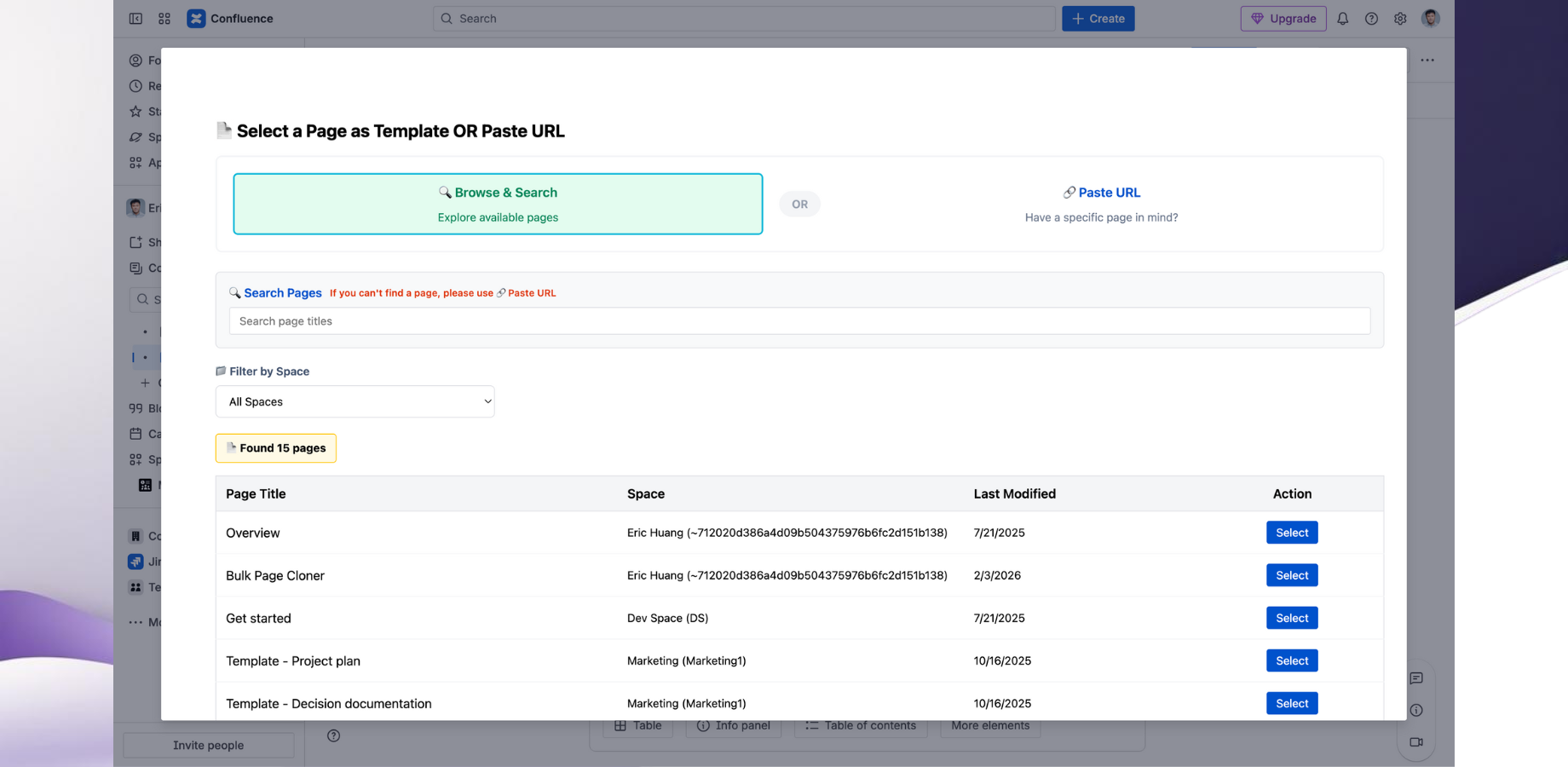Select the Browse & Search mode
This screenshot has height=767, width=1568.
click(x=498, y=204)
